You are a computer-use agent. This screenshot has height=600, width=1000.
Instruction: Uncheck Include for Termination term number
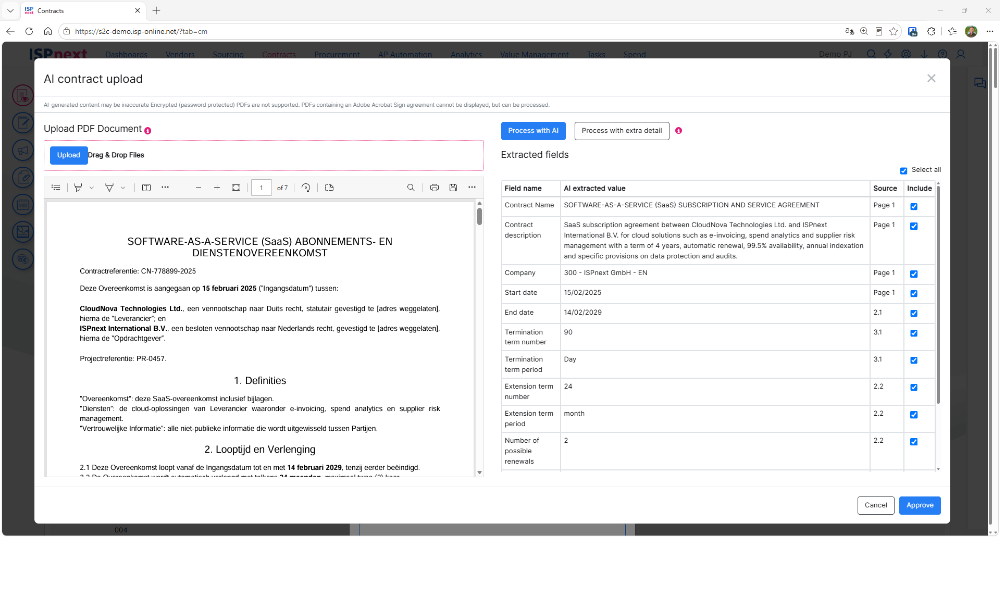pyautogui.click(x=914, y=333)
